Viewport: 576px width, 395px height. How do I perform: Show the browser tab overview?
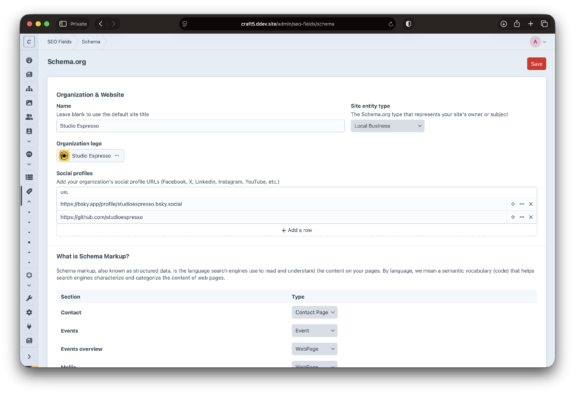[x=544, y=24]
